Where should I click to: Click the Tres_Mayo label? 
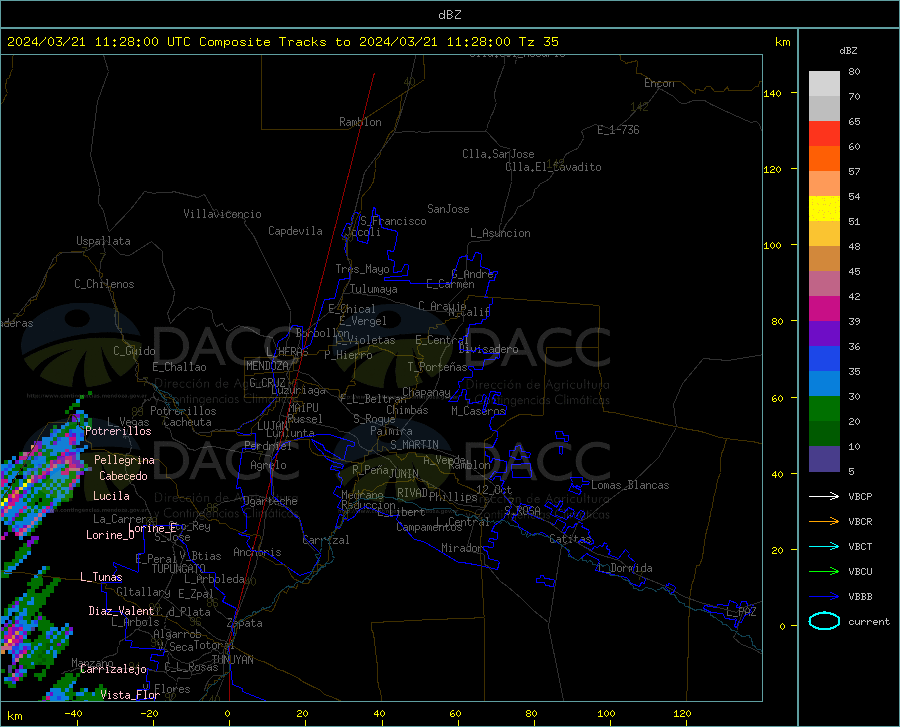point(362,269)
